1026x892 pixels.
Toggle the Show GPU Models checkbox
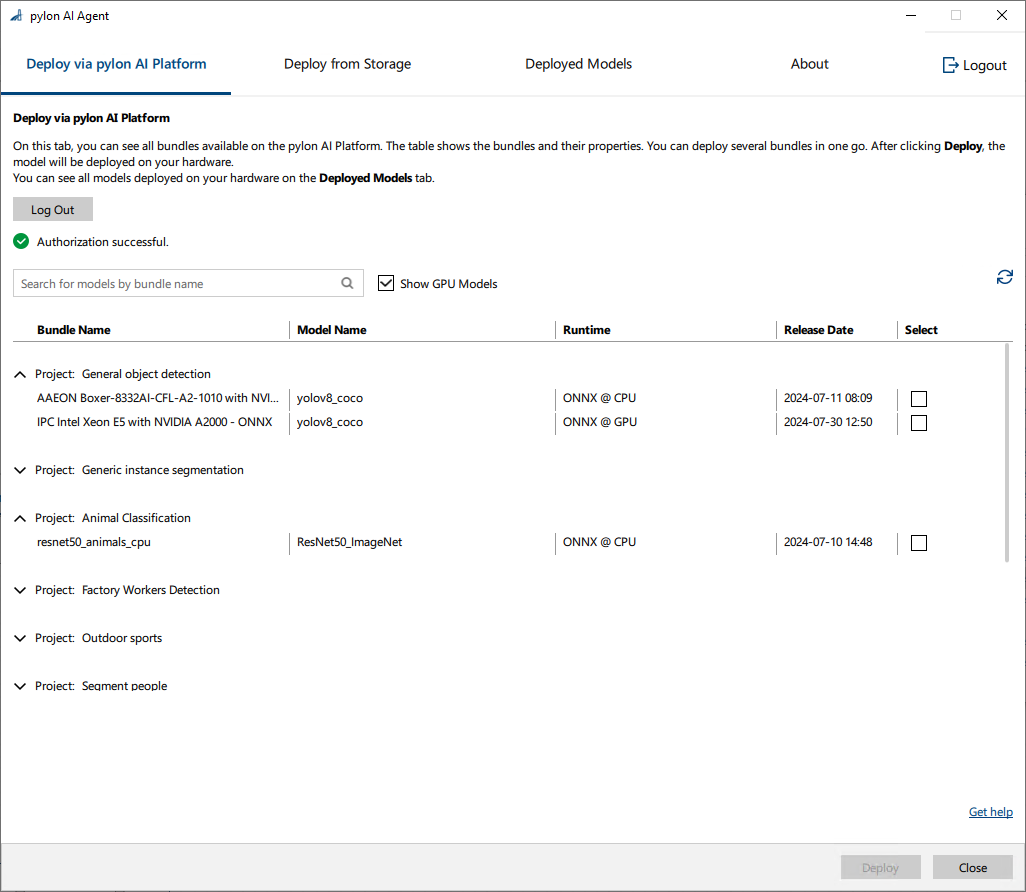coord(386,283)
